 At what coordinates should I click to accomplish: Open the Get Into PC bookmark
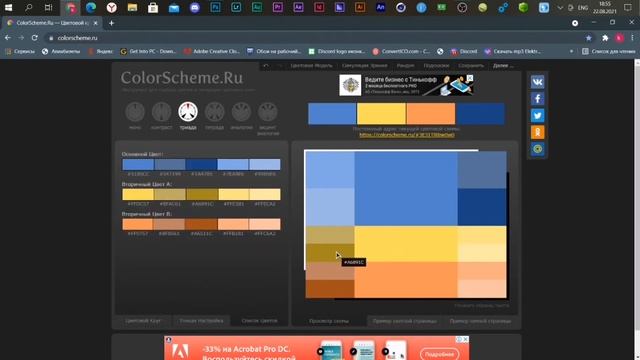coord(148,51)
